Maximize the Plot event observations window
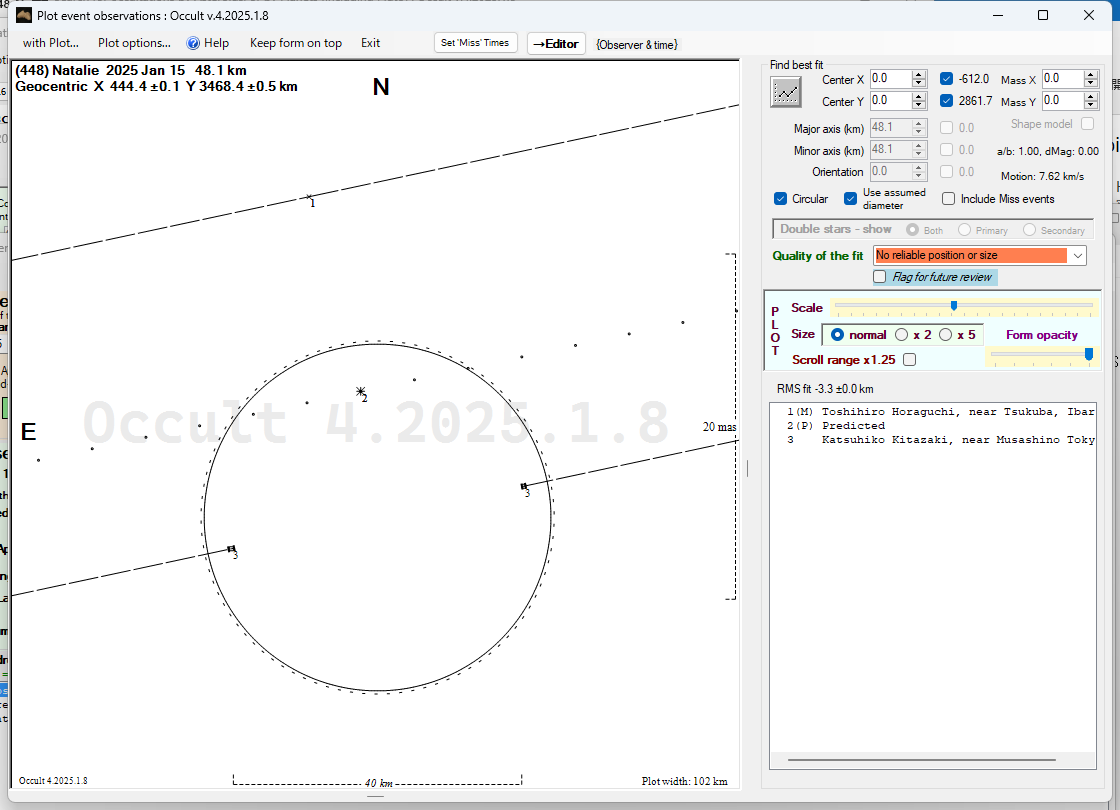 point(1043,15)
